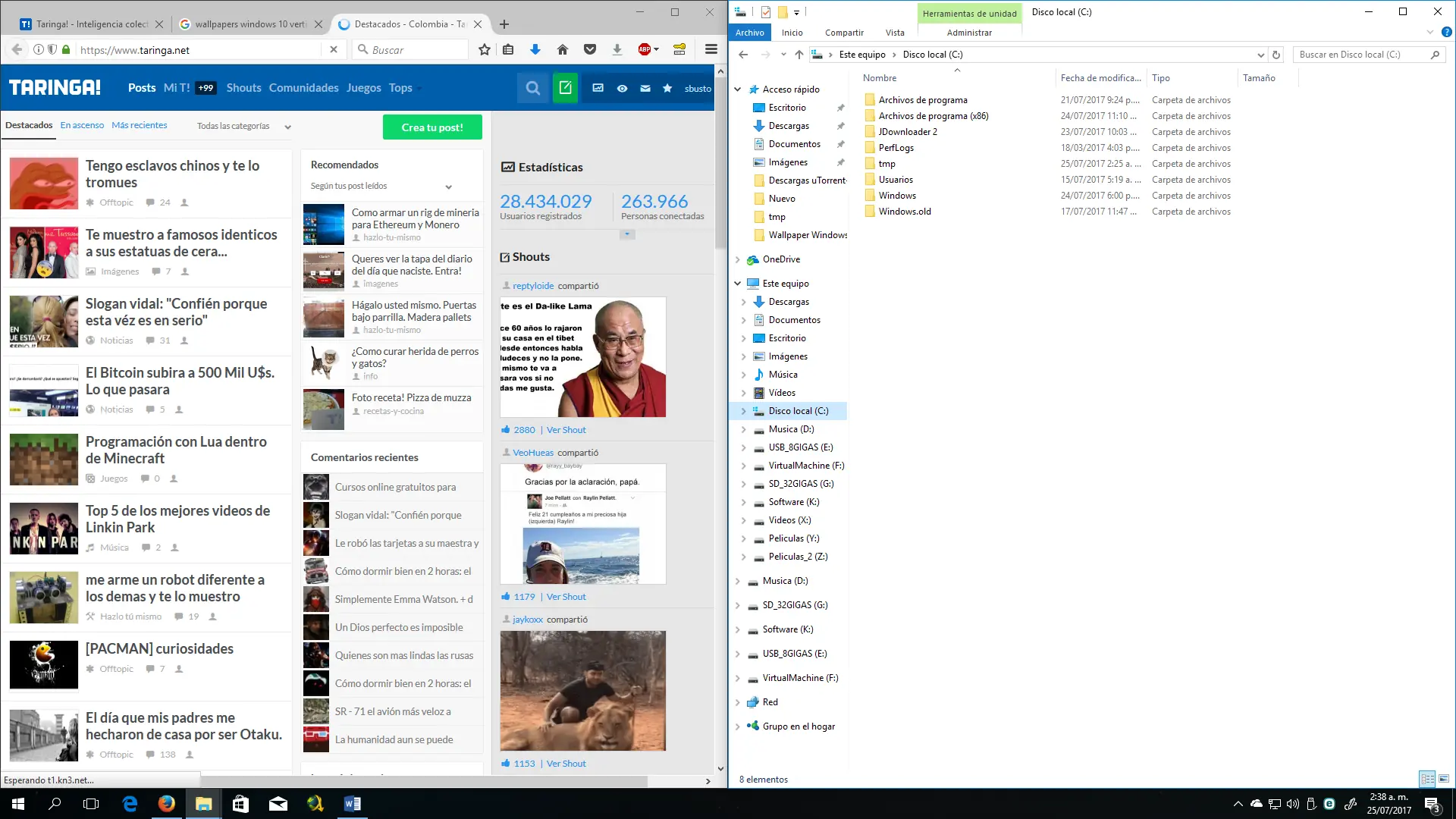Image resolution: width=1456 pixels, height=819 pixels.
Task: Click the Pocket icon in Firefox toolbar
Action: click(590, 50)
